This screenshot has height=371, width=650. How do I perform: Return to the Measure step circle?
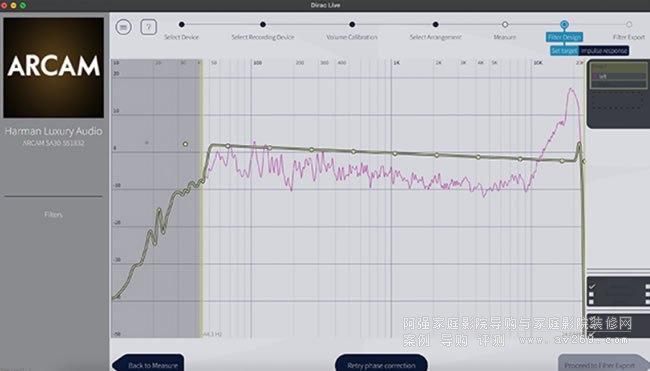(505, 24)
